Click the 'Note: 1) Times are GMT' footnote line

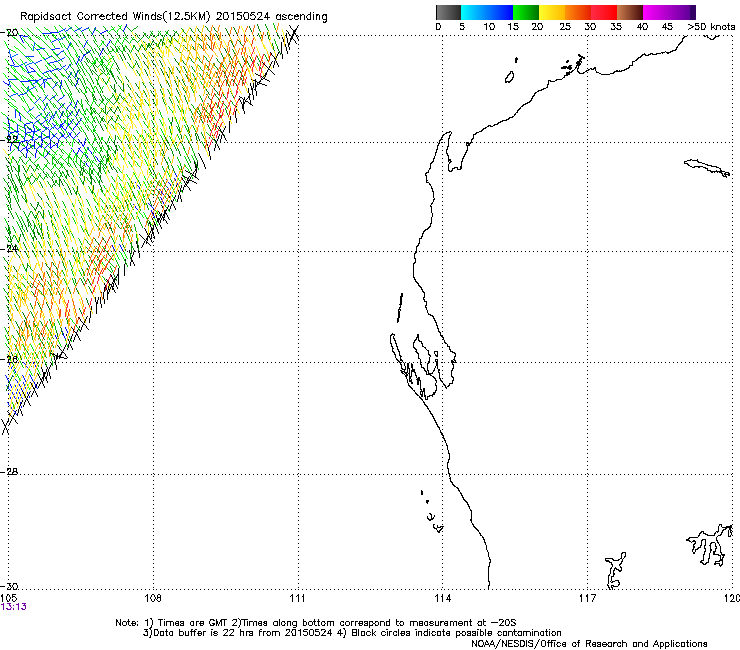316,623
